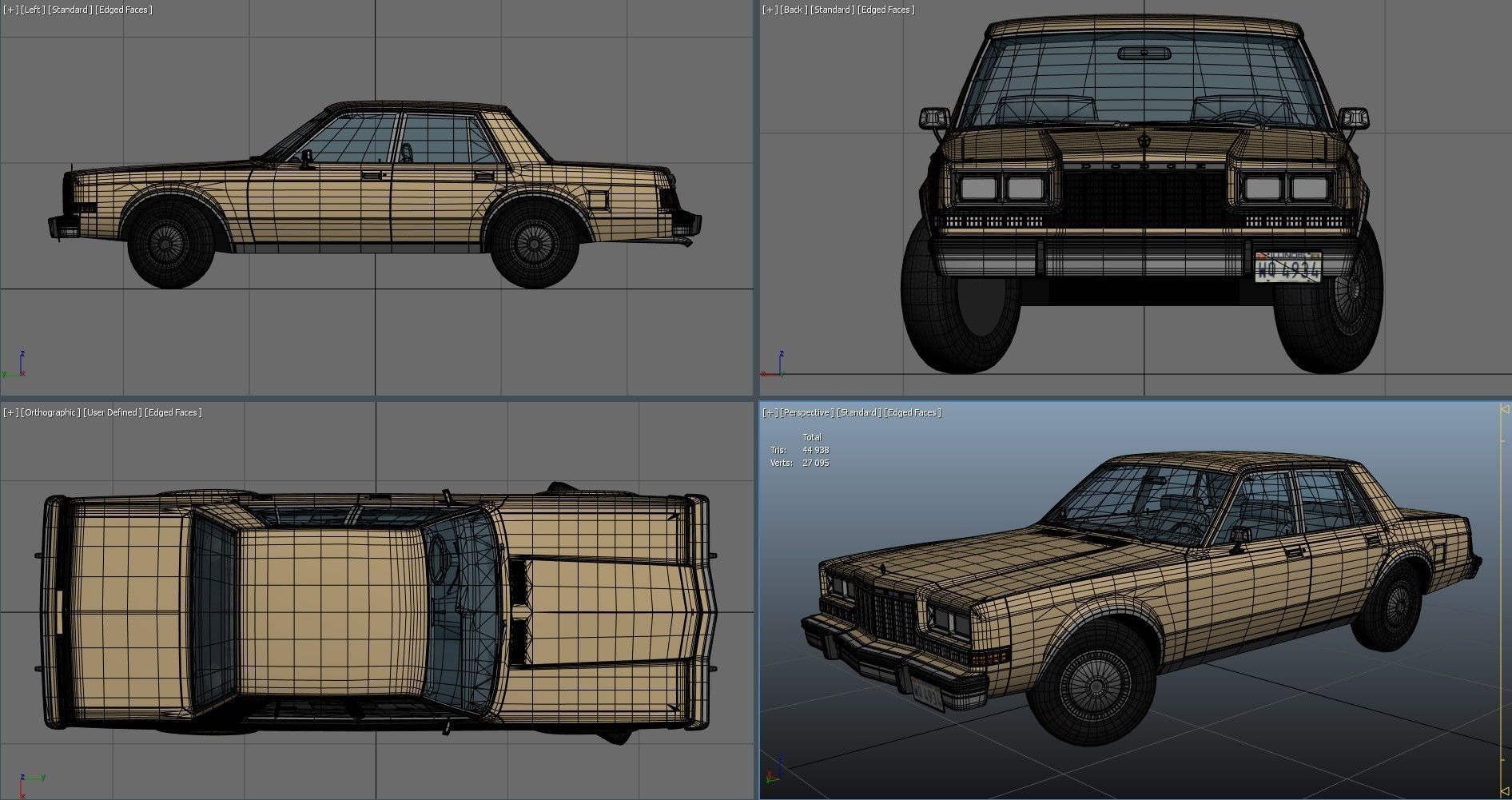1512x800 pixels.
Task: Click the 'Verts: 27 095' statistic
Action: (799, 463)
